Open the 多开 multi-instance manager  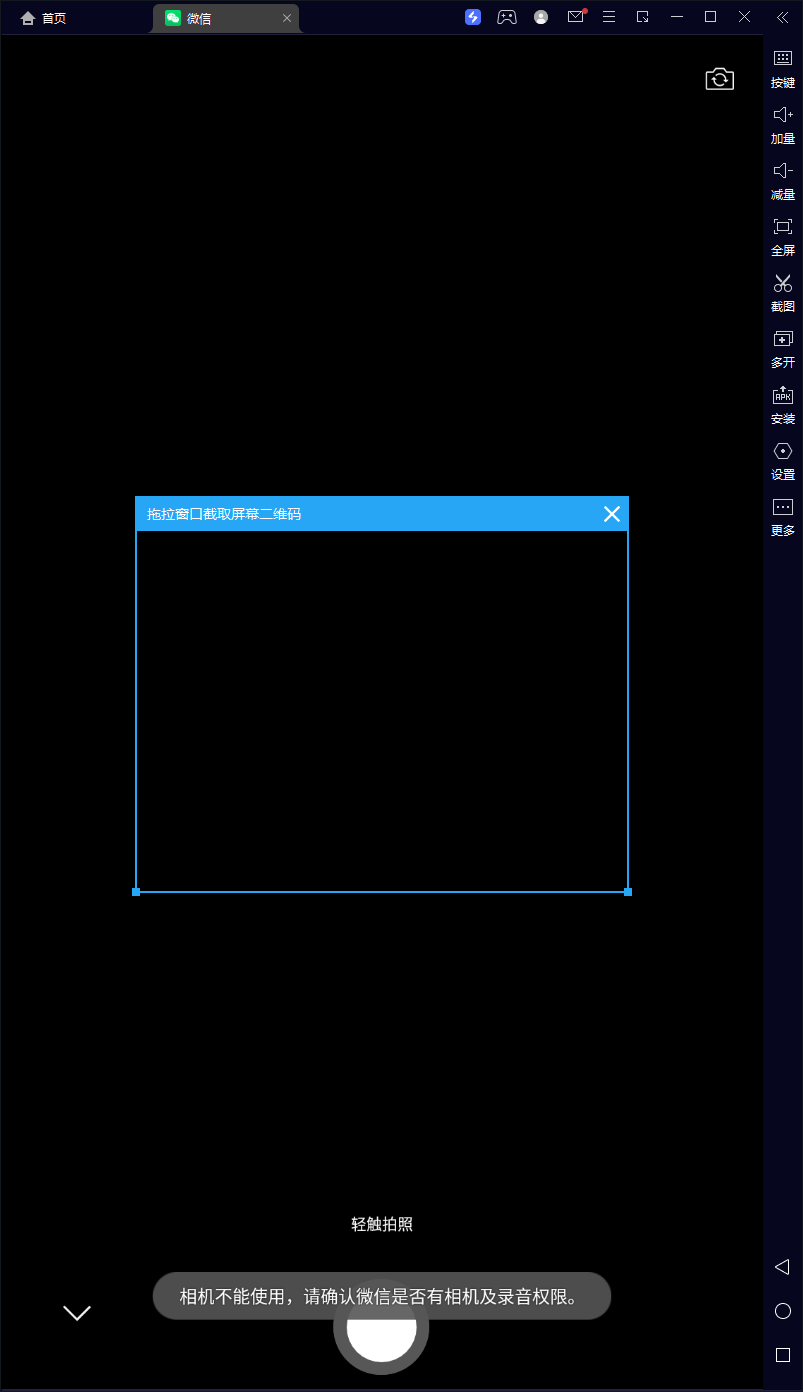pos(783,348)
